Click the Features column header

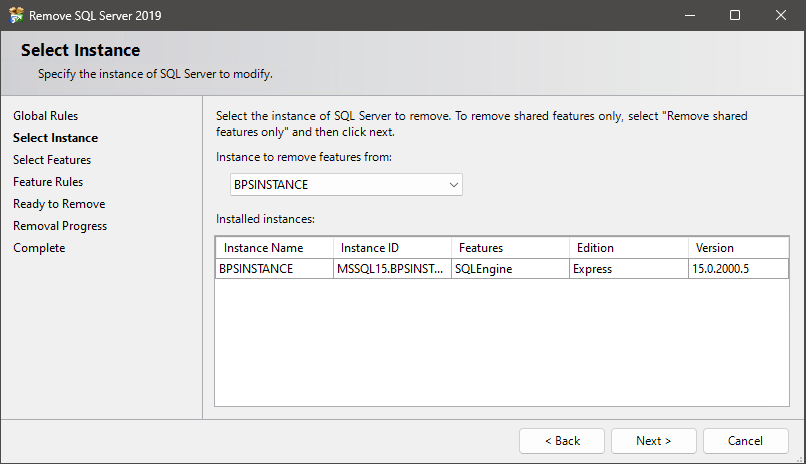(510, 248)
